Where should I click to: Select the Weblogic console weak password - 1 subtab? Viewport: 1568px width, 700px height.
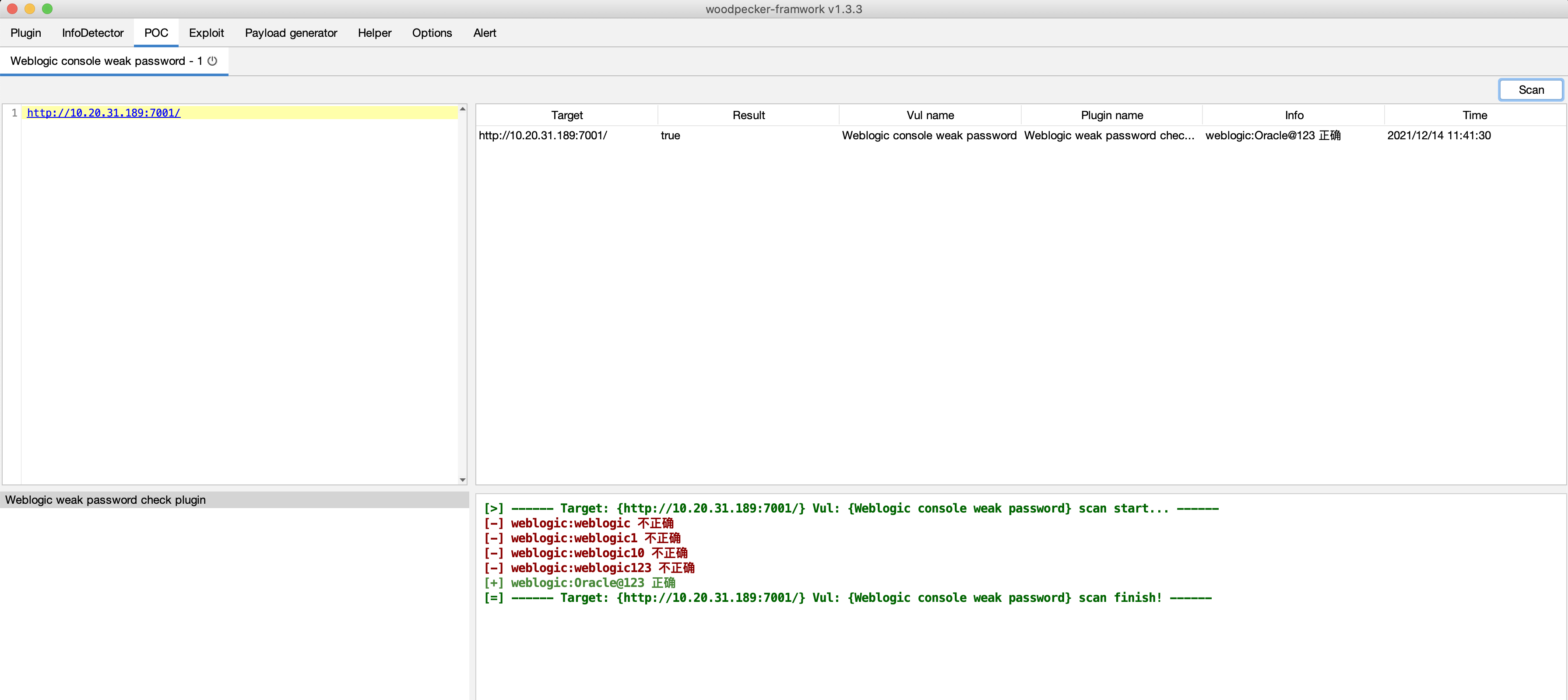(x=114, y=61)
